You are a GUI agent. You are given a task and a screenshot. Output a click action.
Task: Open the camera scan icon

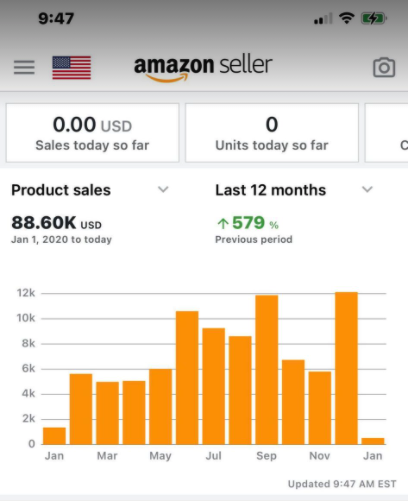384,67
